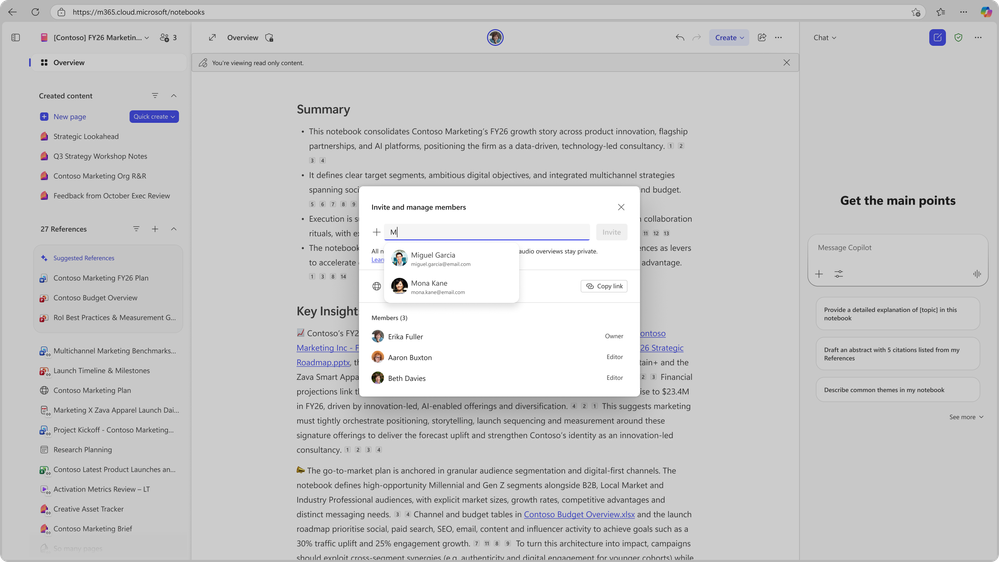Open the notebook title dropdown

coord(95,38)
